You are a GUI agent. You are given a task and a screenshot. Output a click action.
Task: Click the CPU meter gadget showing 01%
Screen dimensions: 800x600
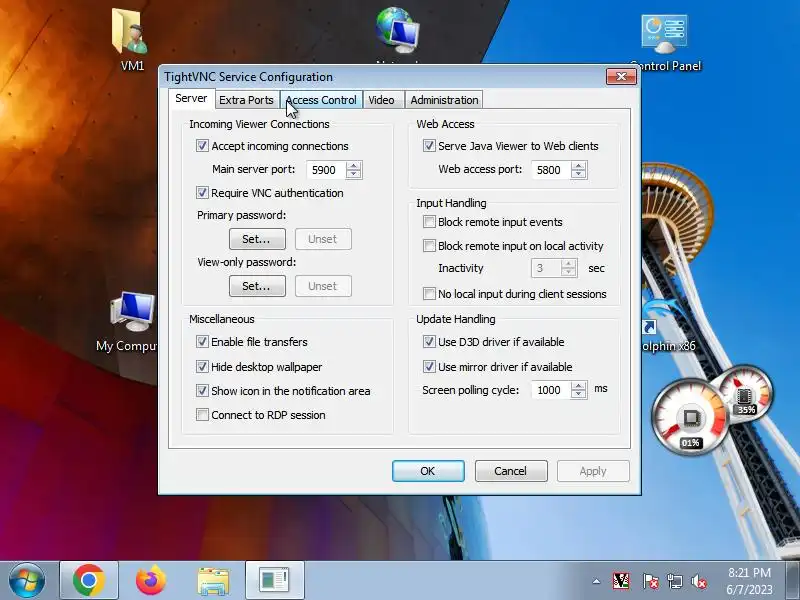pos(690,418)
